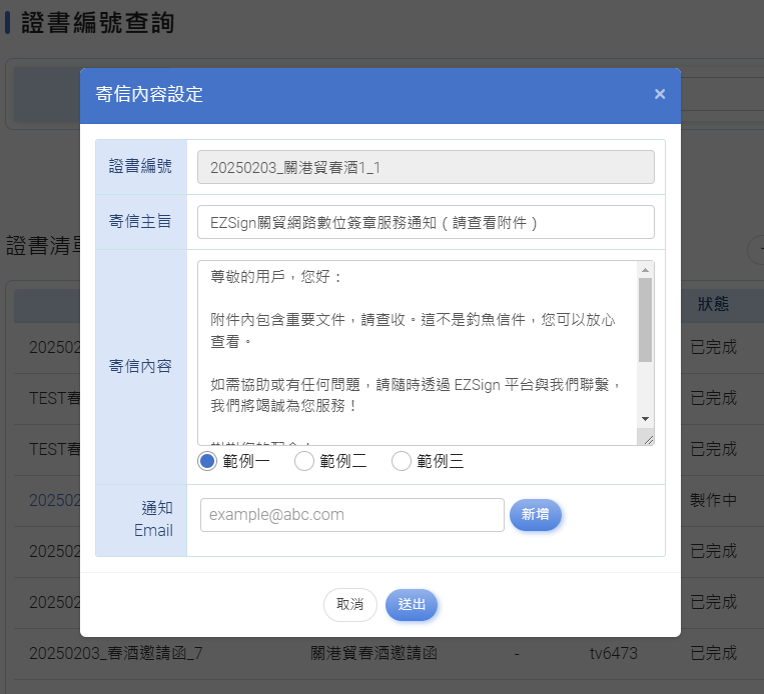Image resolution: width=764 pixels, height=694 pixels.
Task: Click the 新增 button next to the email field
Action: (535, 515)
